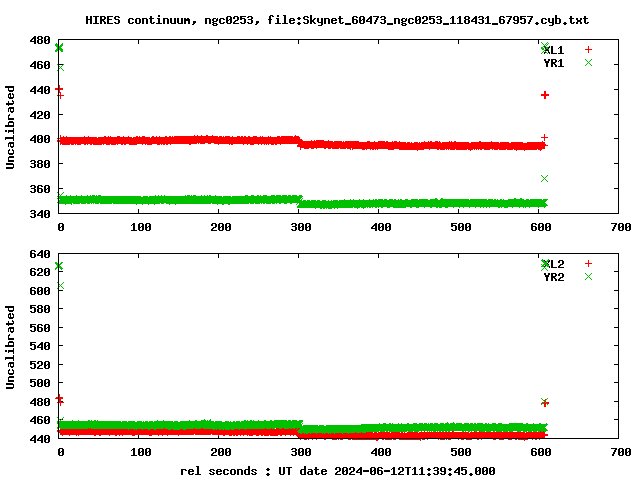Click the green YR2 outlier near 605 at time zero
The height and width of the screenshot is (480, 640).
(x=61, y=286)
